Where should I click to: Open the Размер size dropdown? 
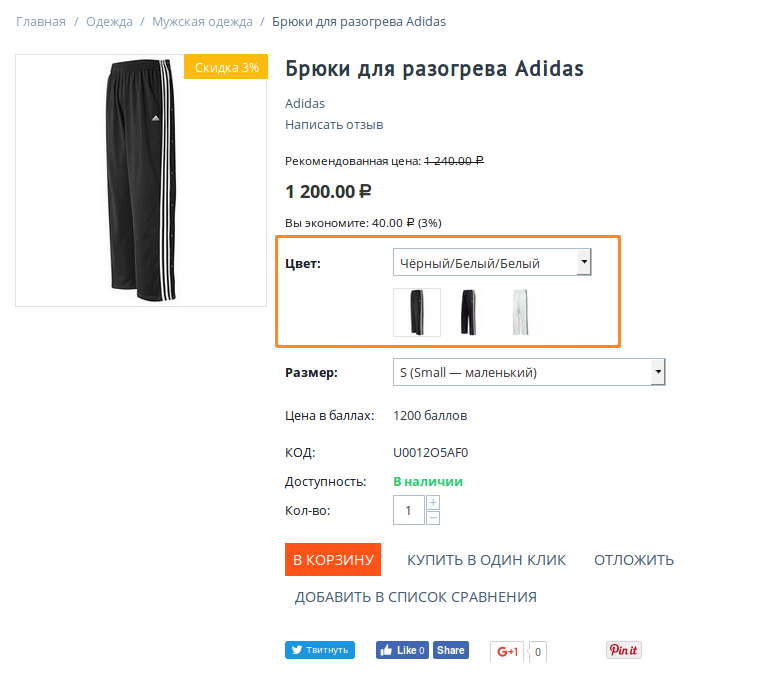pos(528,373)
